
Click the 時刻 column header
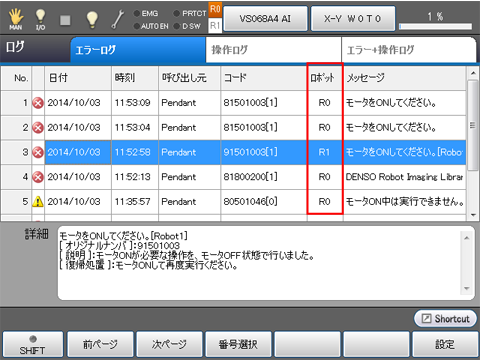point(135,78)
